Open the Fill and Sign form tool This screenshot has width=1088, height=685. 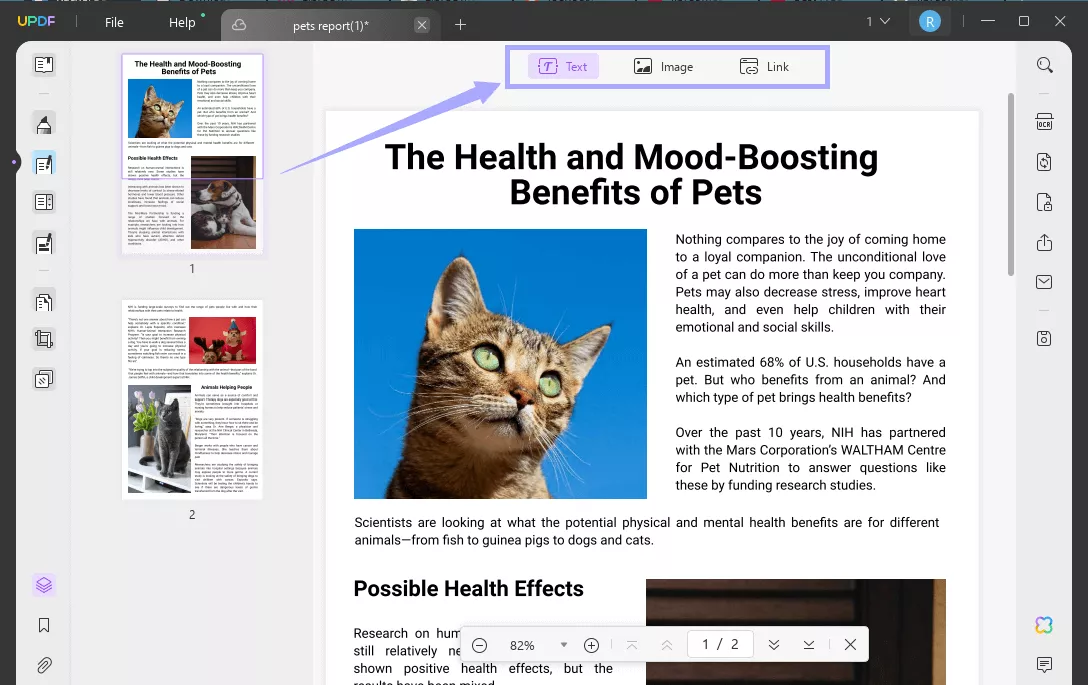point(44,244)
